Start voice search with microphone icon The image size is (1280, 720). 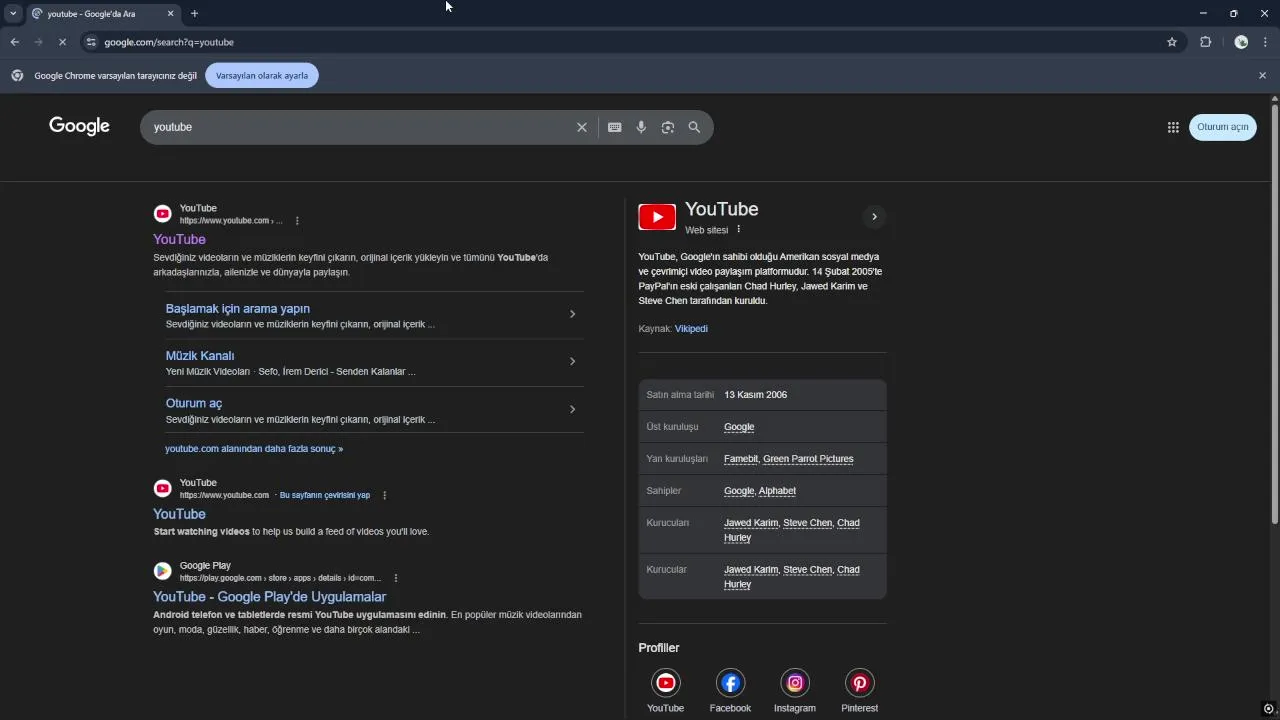pyautogui.click(x=641, y=127)
